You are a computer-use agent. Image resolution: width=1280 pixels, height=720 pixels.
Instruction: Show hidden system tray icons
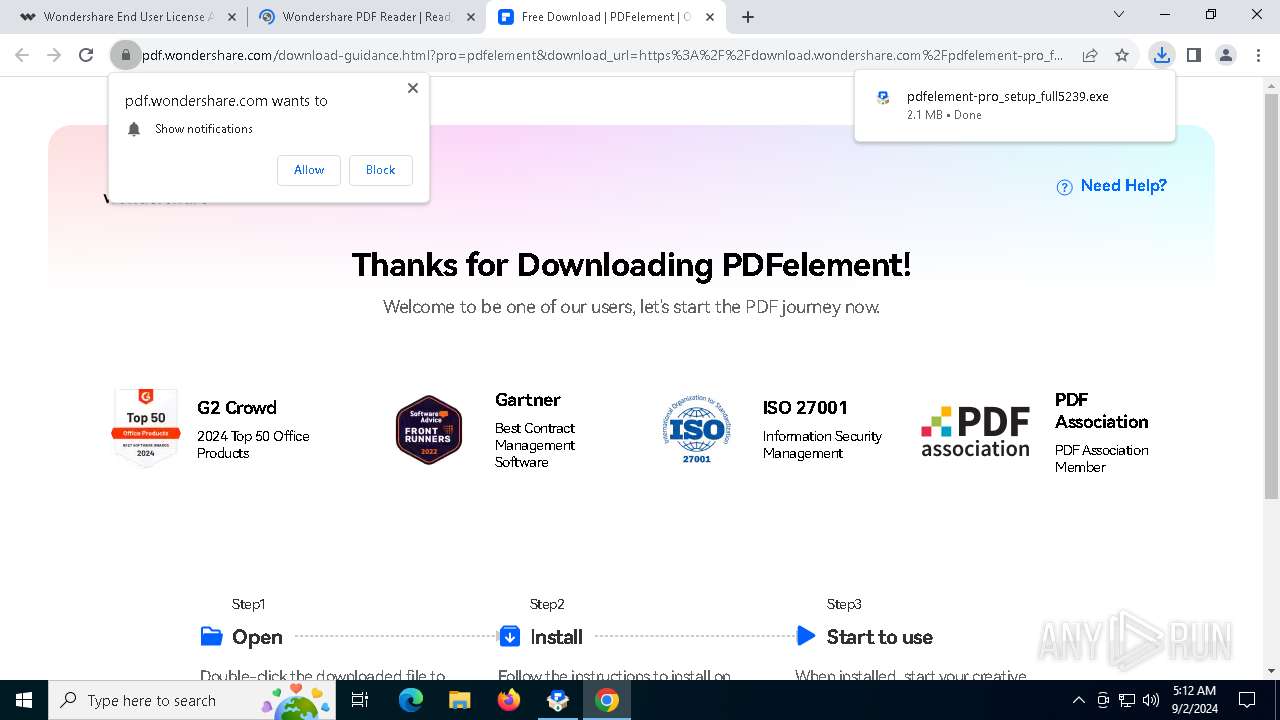click(x=1078, y=700)
